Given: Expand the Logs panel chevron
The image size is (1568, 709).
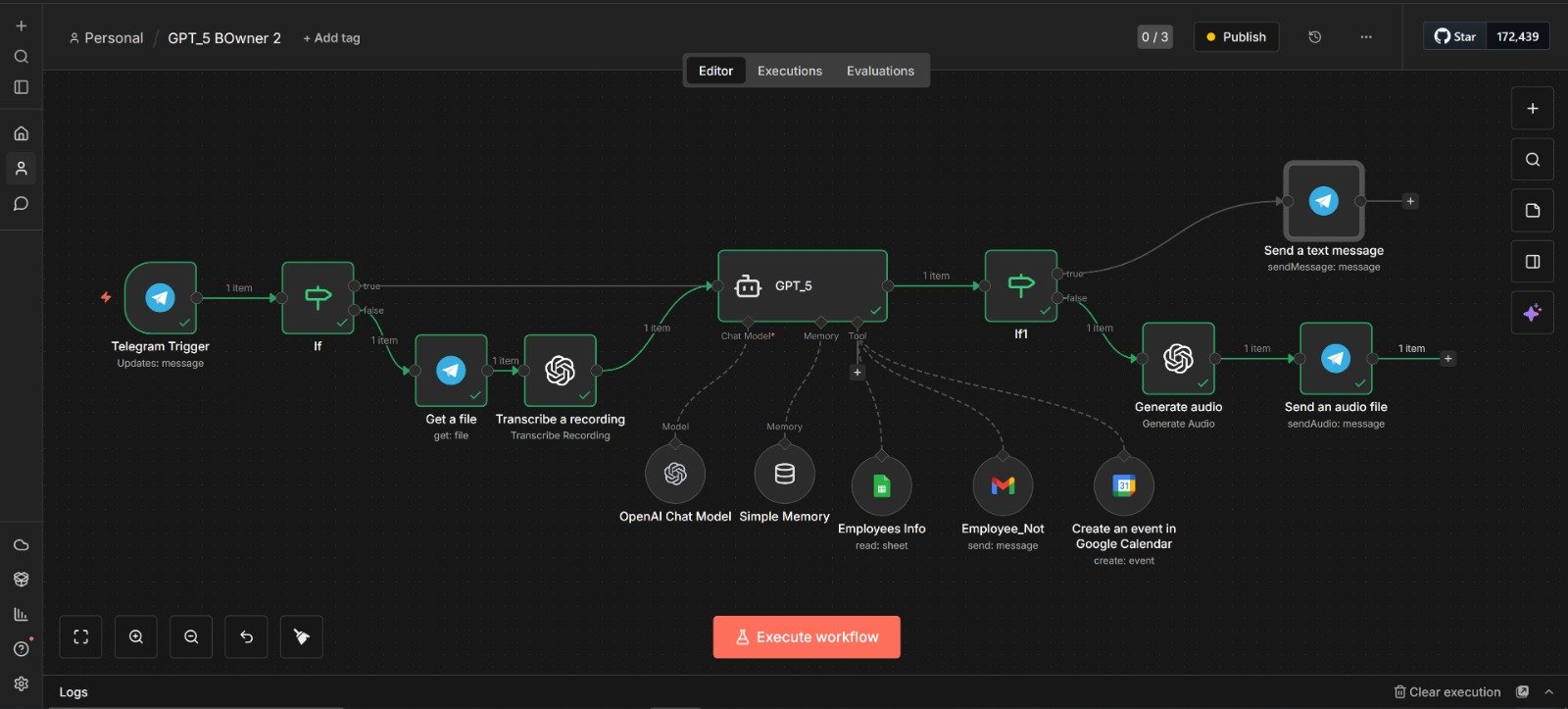Looking at the screenshot, I should [x=1548, y=691].
